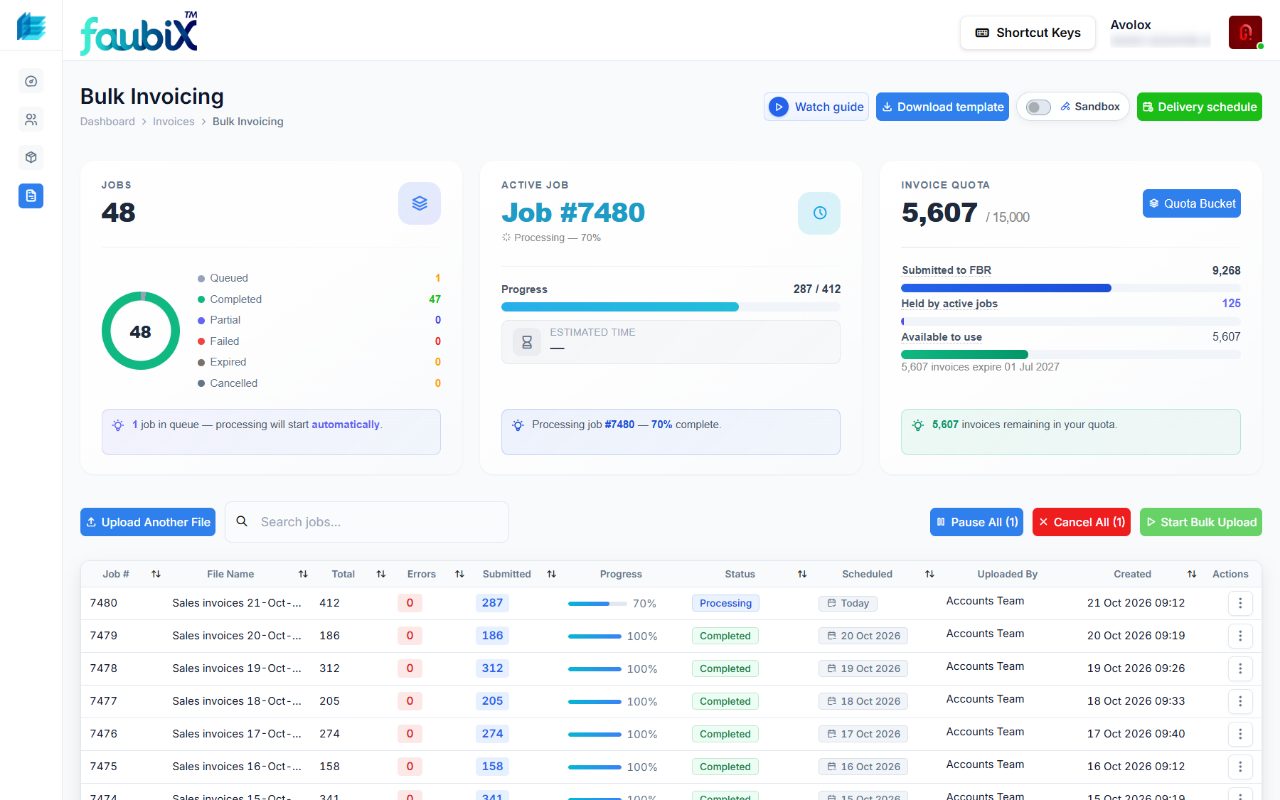
Task: Sort the table by the Status column
Action: (x=802, y=574)
